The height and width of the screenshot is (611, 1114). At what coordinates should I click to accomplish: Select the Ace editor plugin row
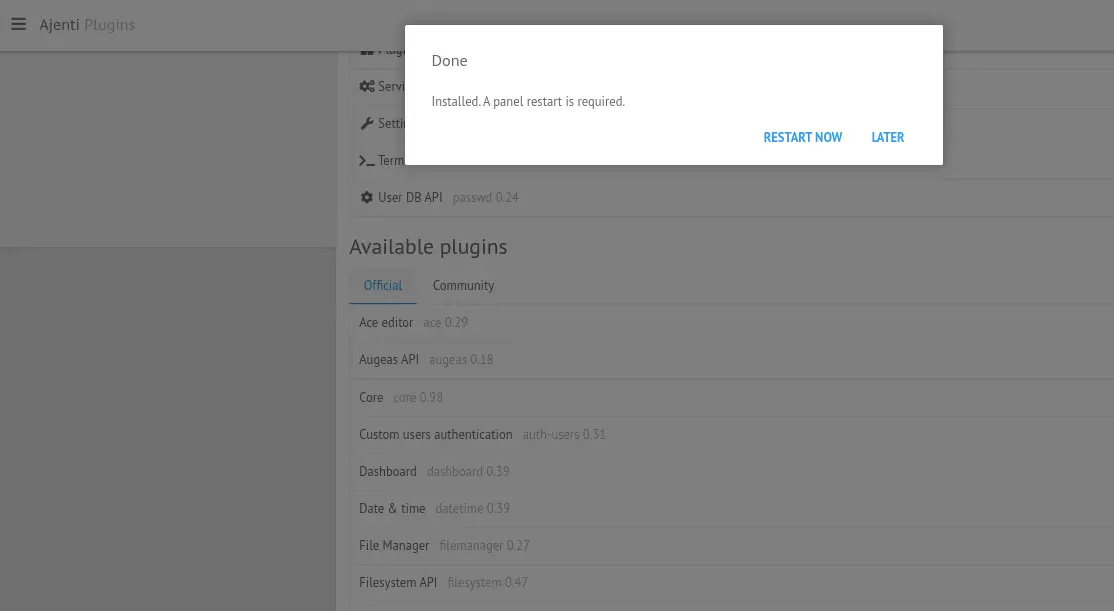coord(386,323)
